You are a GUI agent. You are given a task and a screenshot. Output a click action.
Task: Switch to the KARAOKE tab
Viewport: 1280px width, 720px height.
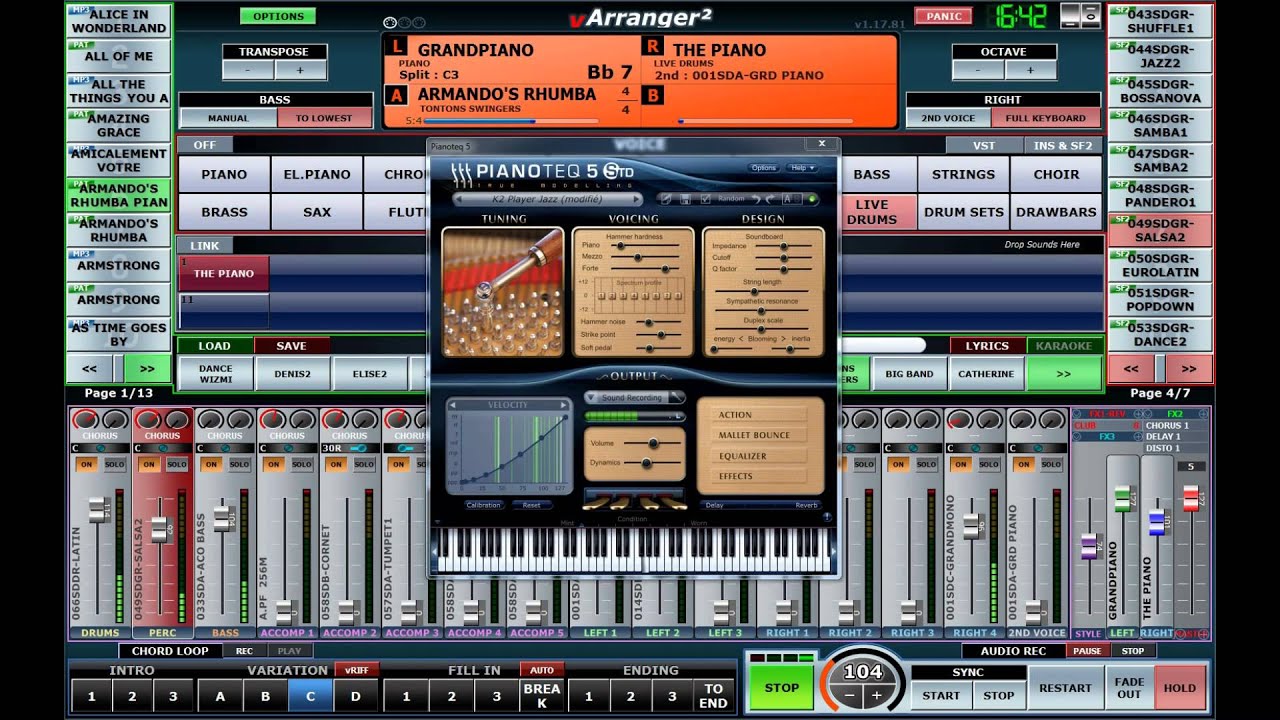pyautogui.click(x=1064, y=346)
